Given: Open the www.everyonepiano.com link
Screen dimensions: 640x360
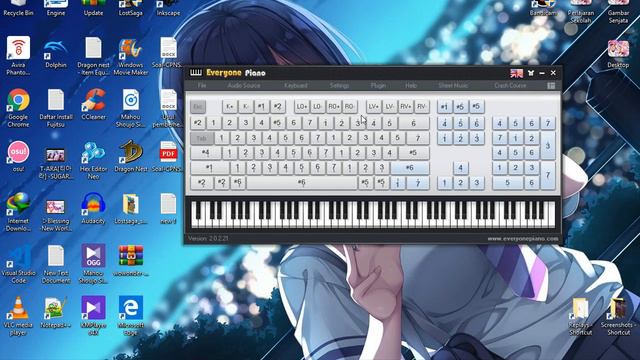Looking at the screenshot, I should click(x=522, y=239).
